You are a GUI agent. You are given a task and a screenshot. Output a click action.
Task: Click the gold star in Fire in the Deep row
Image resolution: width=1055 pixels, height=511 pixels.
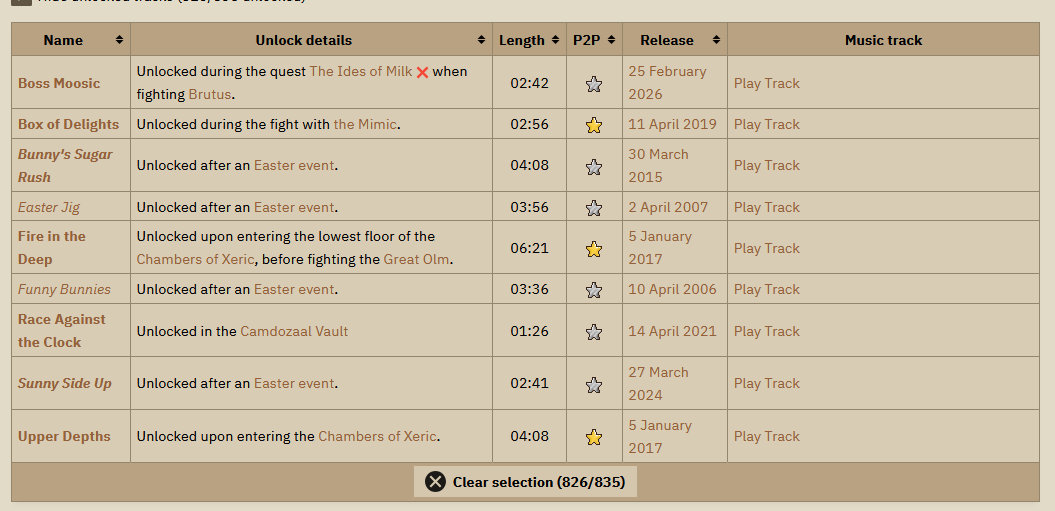click(593, 249)
